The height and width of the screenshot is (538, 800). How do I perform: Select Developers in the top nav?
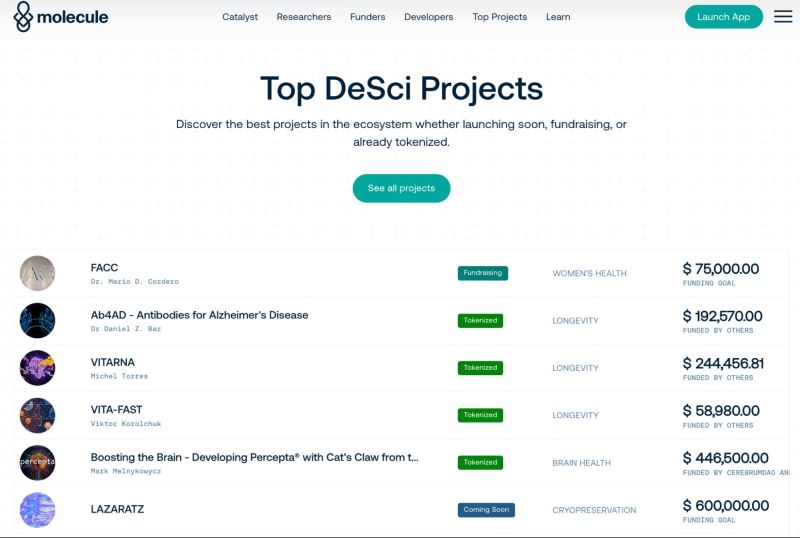pos(428,17)
